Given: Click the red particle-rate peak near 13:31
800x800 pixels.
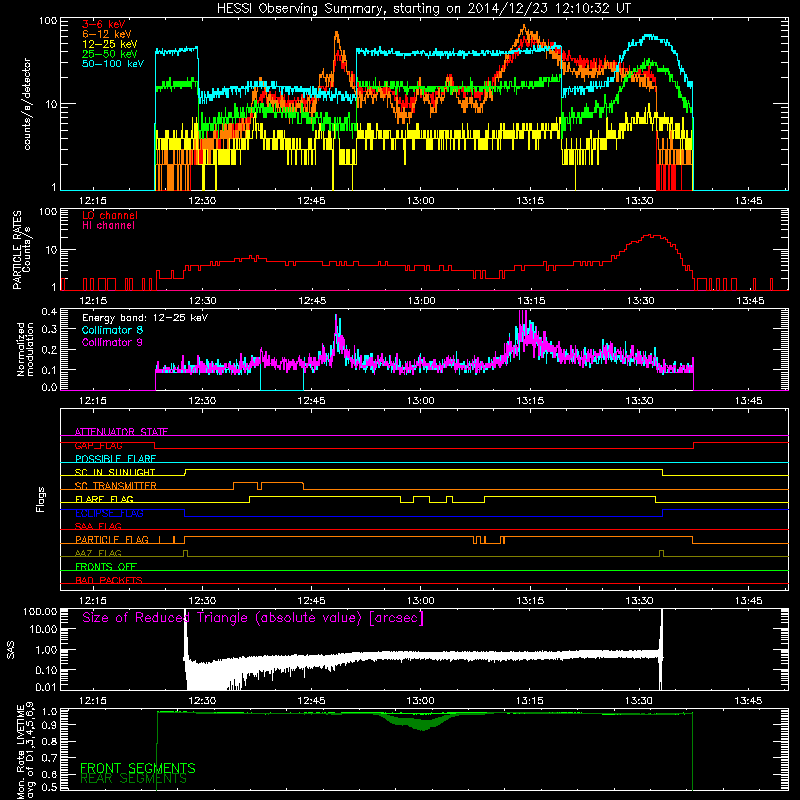Looking at the screenshot, I should click(x=651, y=236).
